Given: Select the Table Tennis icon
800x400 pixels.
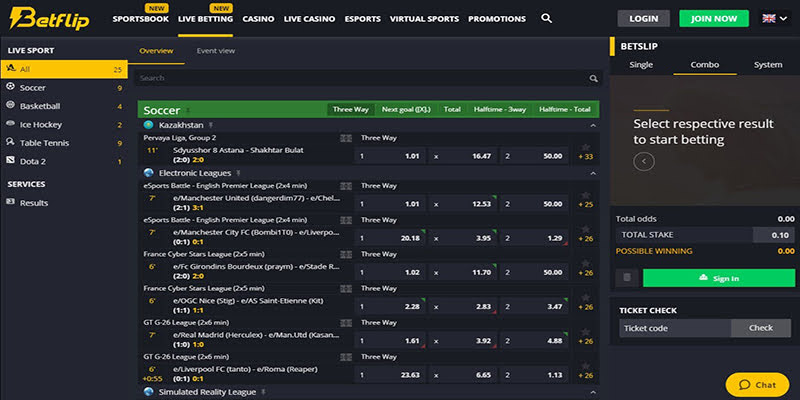Looking at the screenshot, I should [11, 143].
